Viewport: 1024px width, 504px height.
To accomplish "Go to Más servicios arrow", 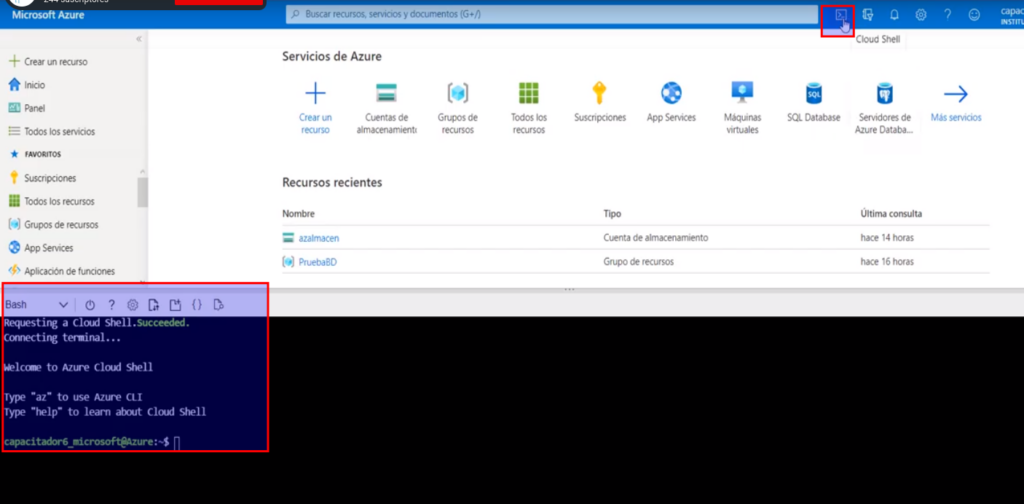I will coord(955,102).
